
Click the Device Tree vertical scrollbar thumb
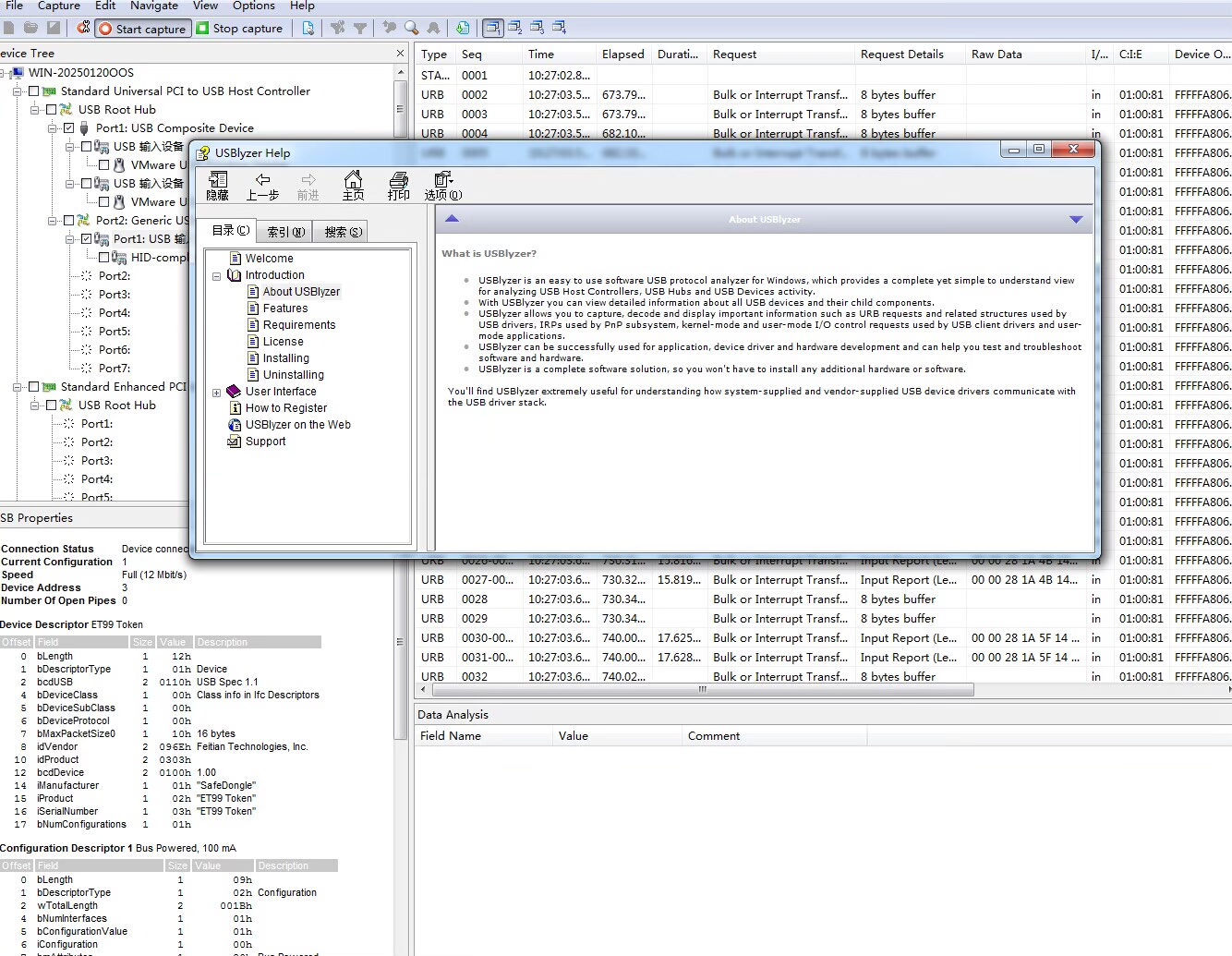(x=400, y=108)
